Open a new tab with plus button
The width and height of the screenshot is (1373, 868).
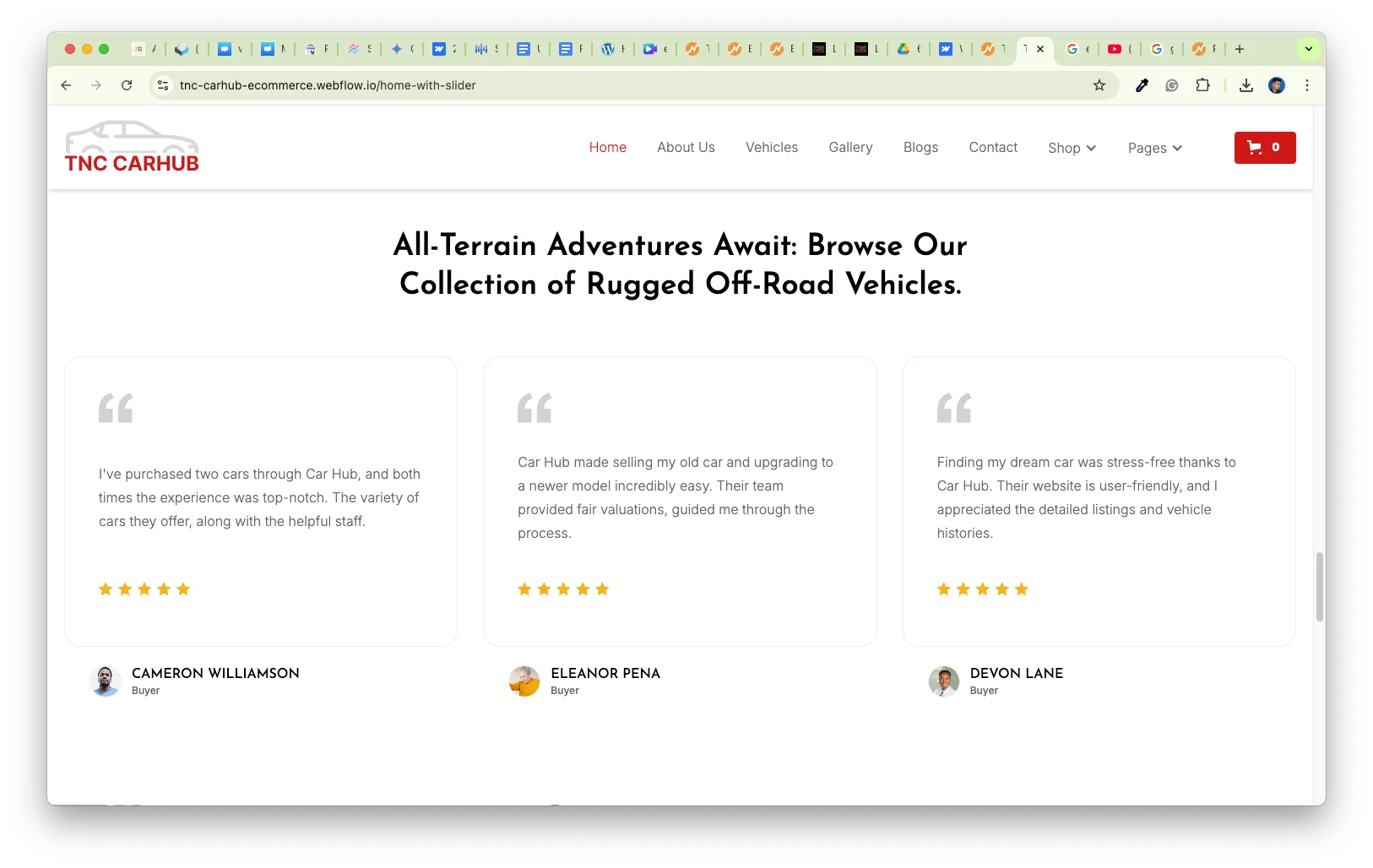click(1240, 49)
